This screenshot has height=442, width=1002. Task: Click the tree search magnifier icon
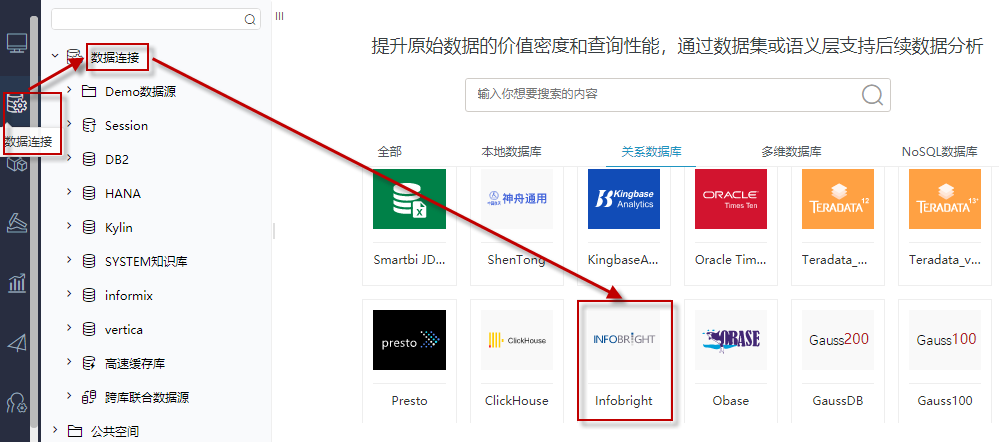tap(250, 19)
